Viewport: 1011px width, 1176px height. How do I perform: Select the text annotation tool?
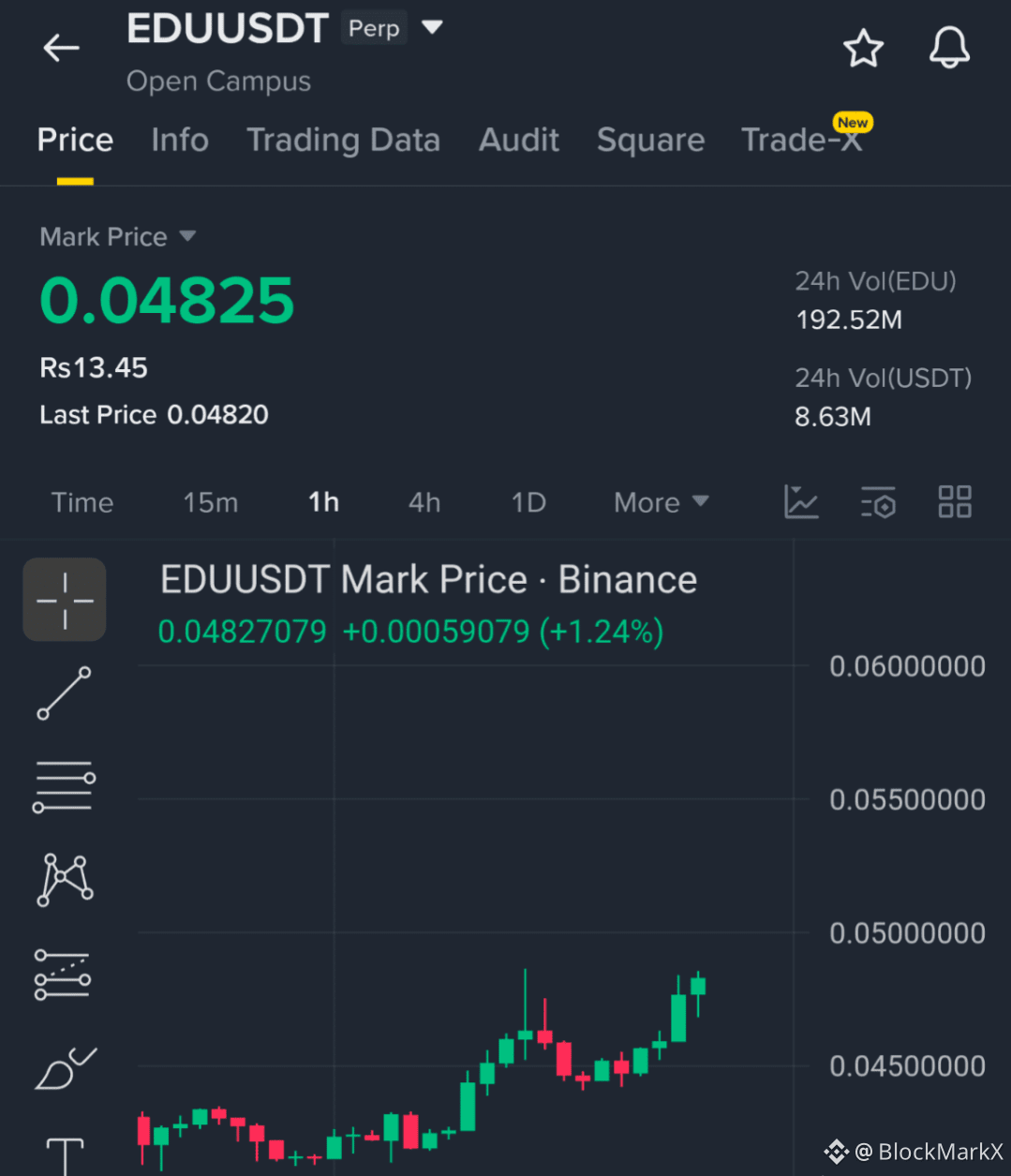[x=65, y=1156]
